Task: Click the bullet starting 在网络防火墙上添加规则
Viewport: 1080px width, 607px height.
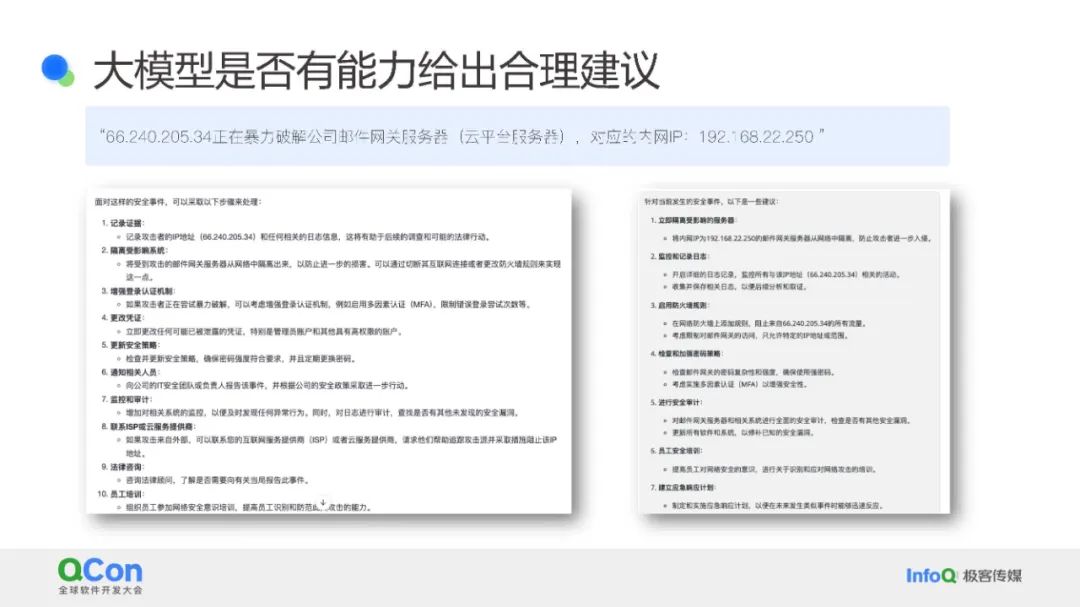Action: [769, 323]
